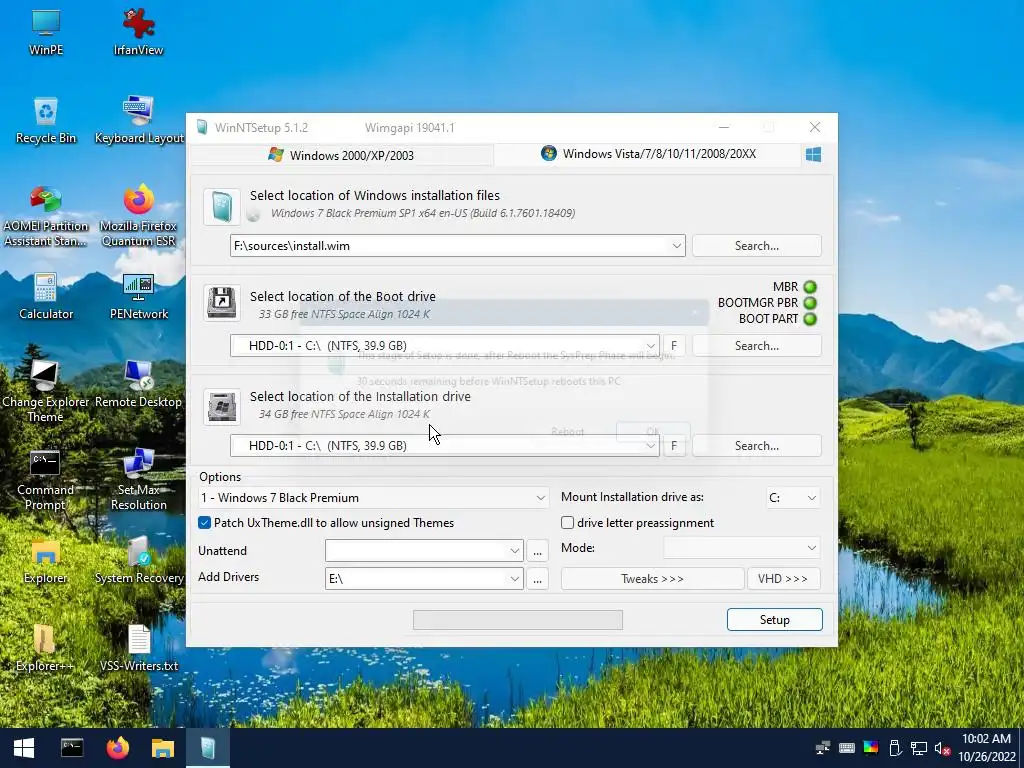Expand the Installation drive HDD-0:1 dropdown

650,445
